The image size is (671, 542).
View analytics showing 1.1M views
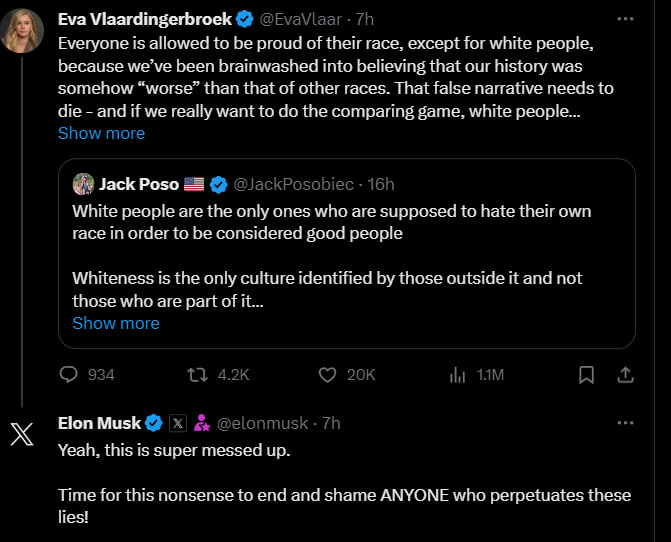tap(458, 375)
